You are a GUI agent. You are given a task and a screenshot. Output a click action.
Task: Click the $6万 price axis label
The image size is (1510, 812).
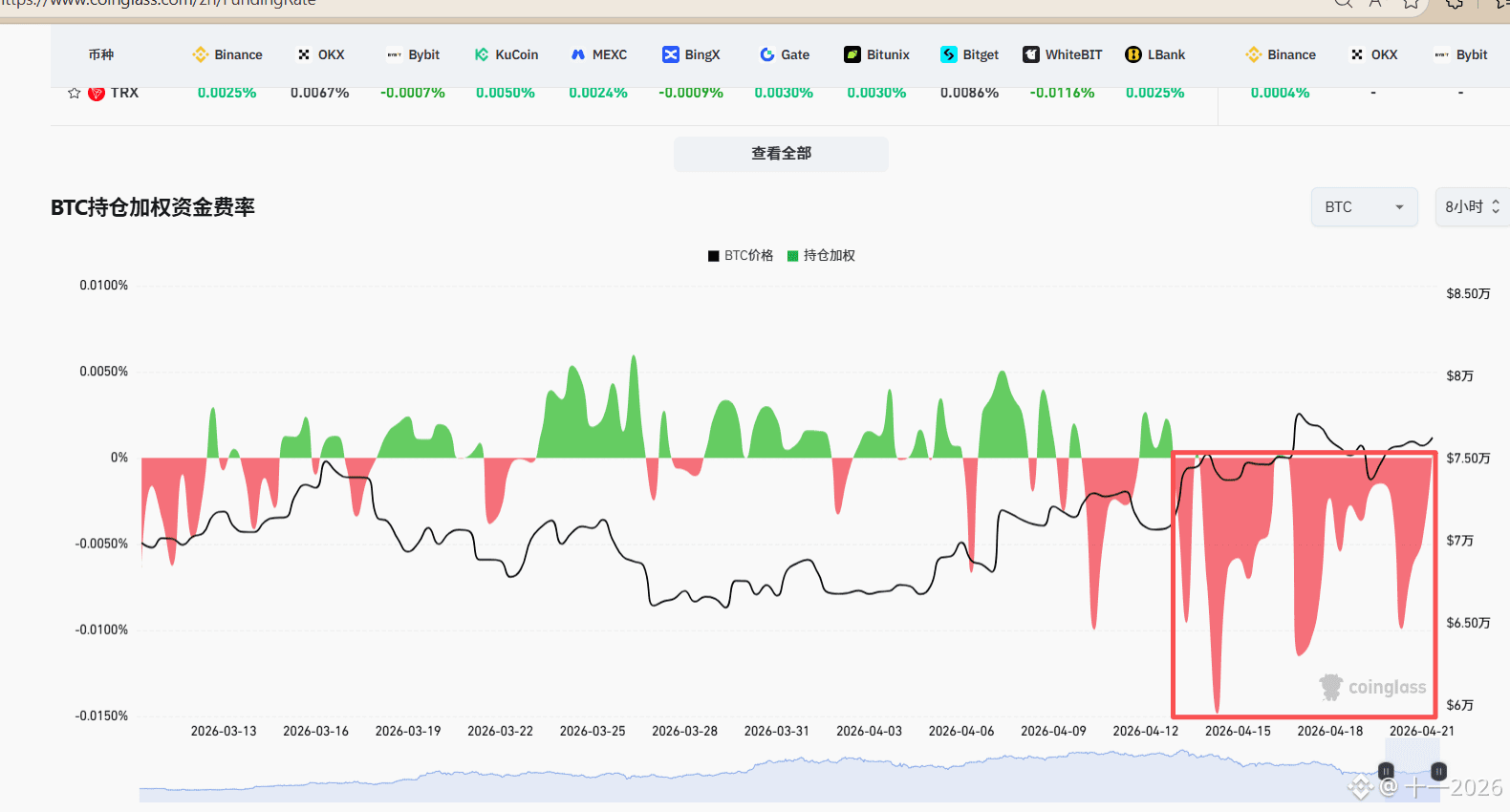[x=1459, y=705]
